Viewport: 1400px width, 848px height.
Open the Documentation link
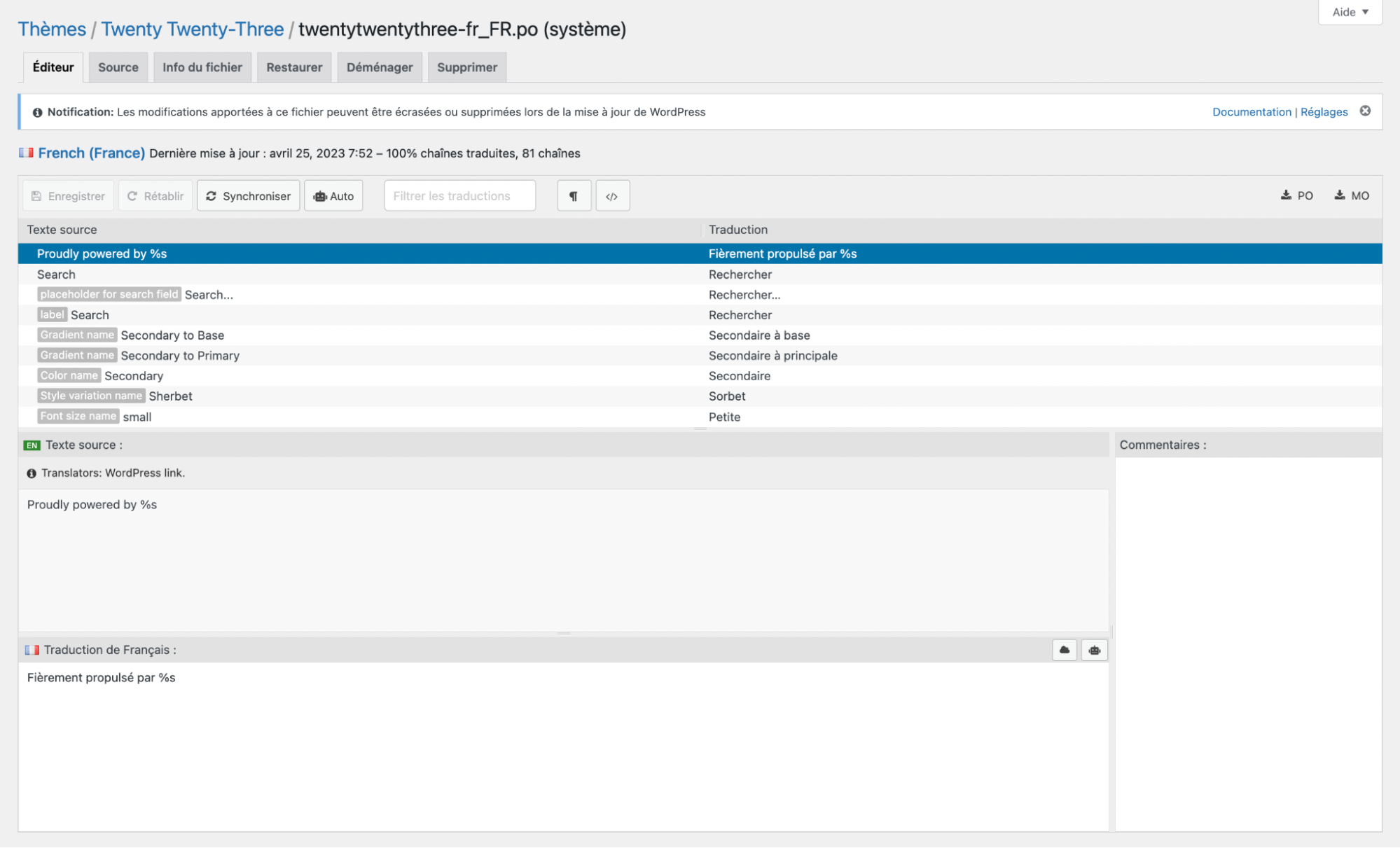[x=1252, y=112]
